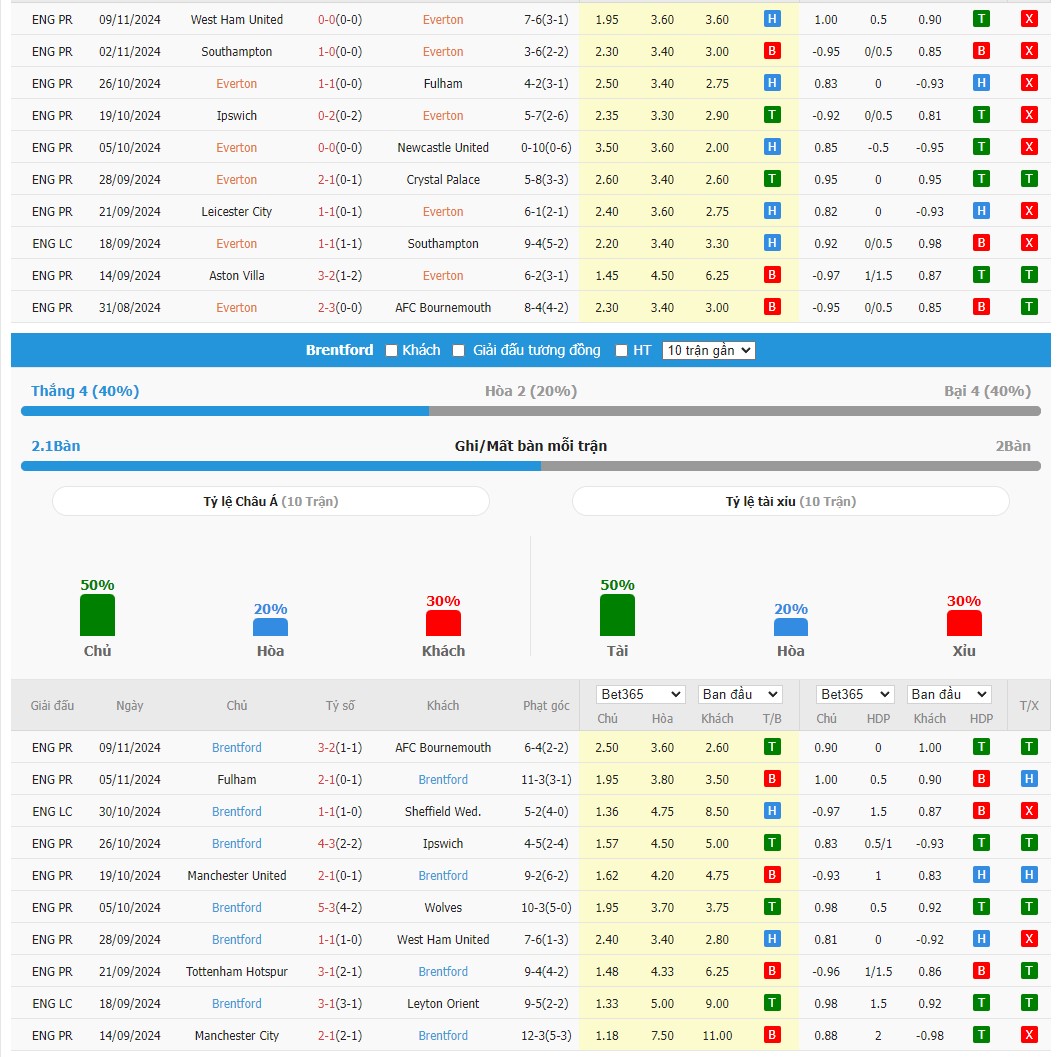Select the Tỷ lệ Châu Á tab
The width and height of the screenshot is (1059, 1057).
point(271,501)
